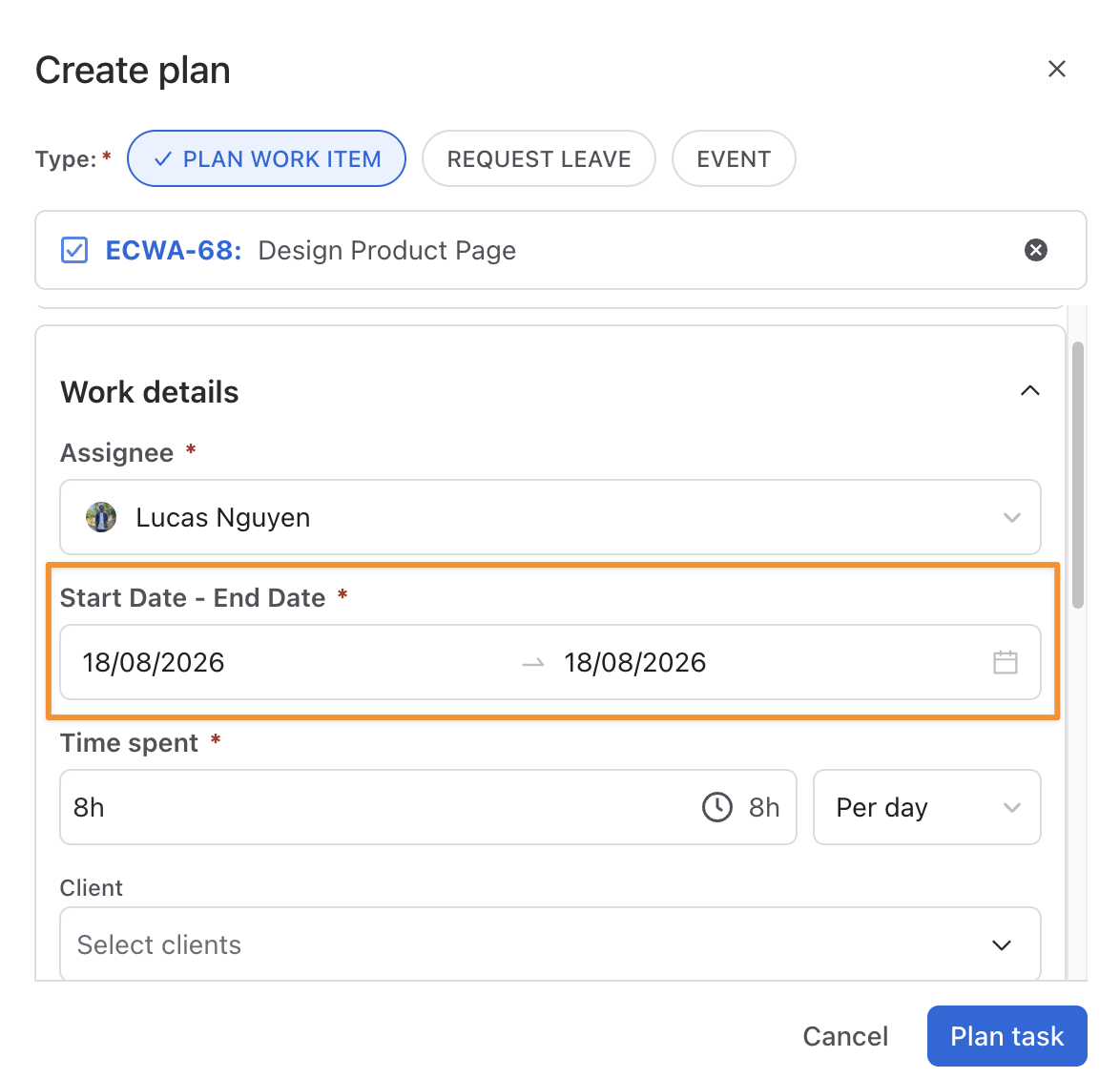The image size is (1120, 1078).
Task: Pick the EVENT type chip
Action: coord(734,158)
